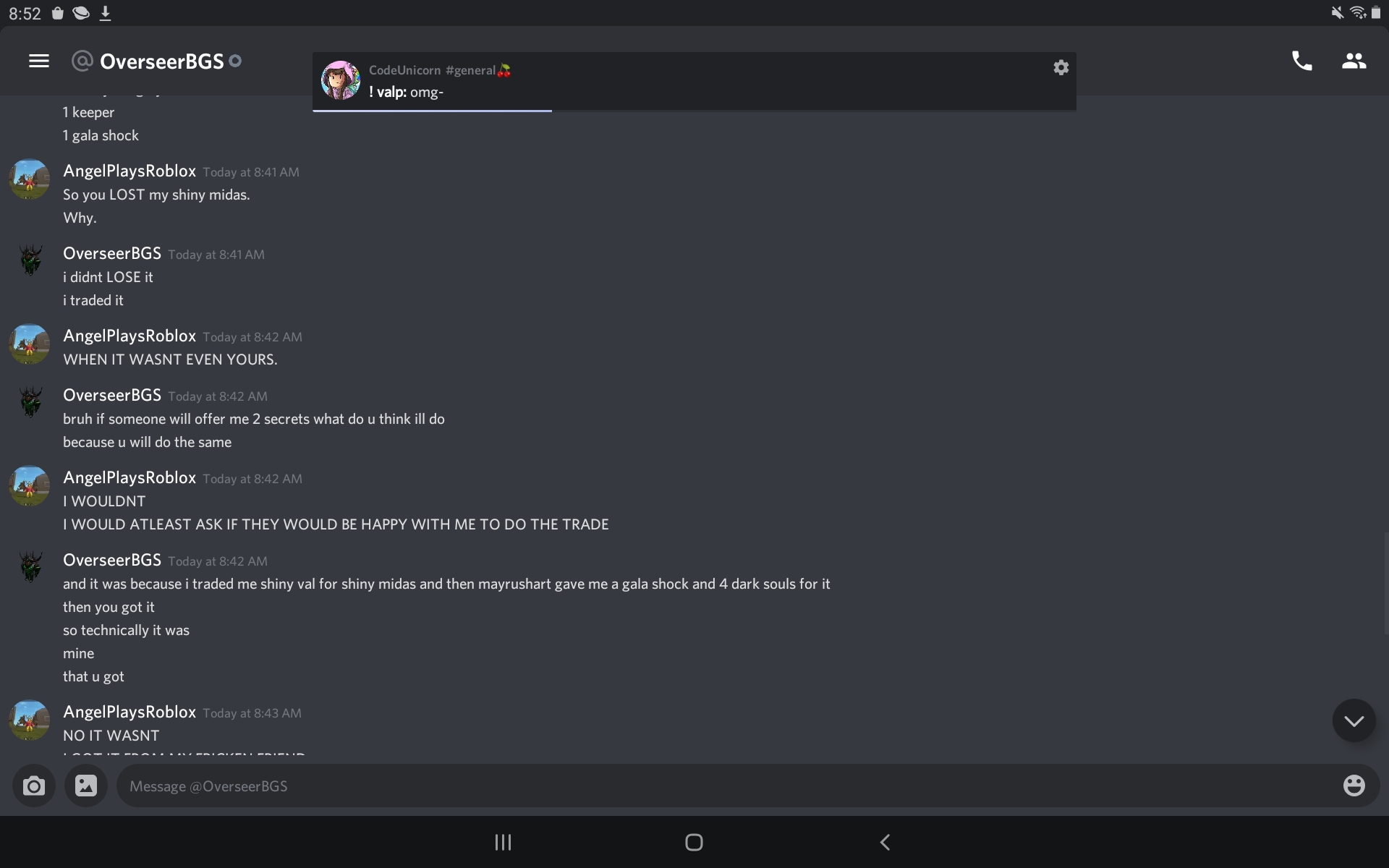The image size is (1389, 868).
Task: Tap the OverseerBGS title in header
Action: pyautogui.click(x=161, y=61)
